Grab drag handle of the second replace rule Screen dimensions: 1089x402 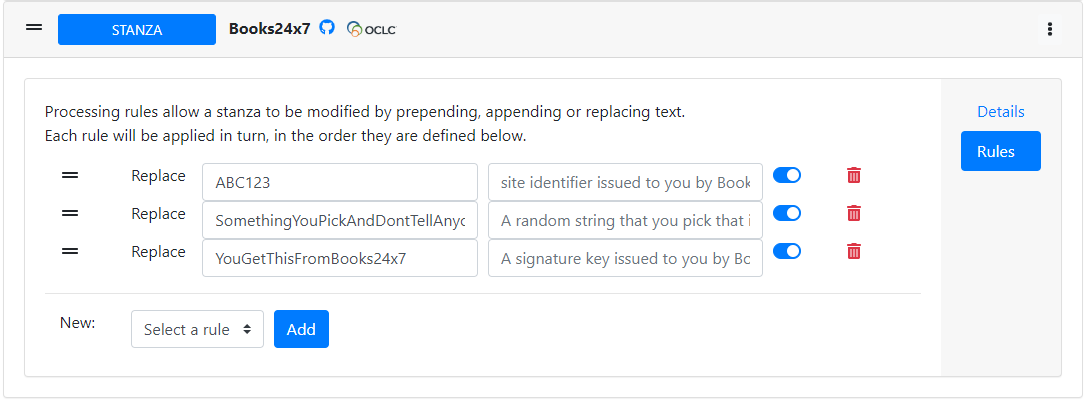(70, 213)
